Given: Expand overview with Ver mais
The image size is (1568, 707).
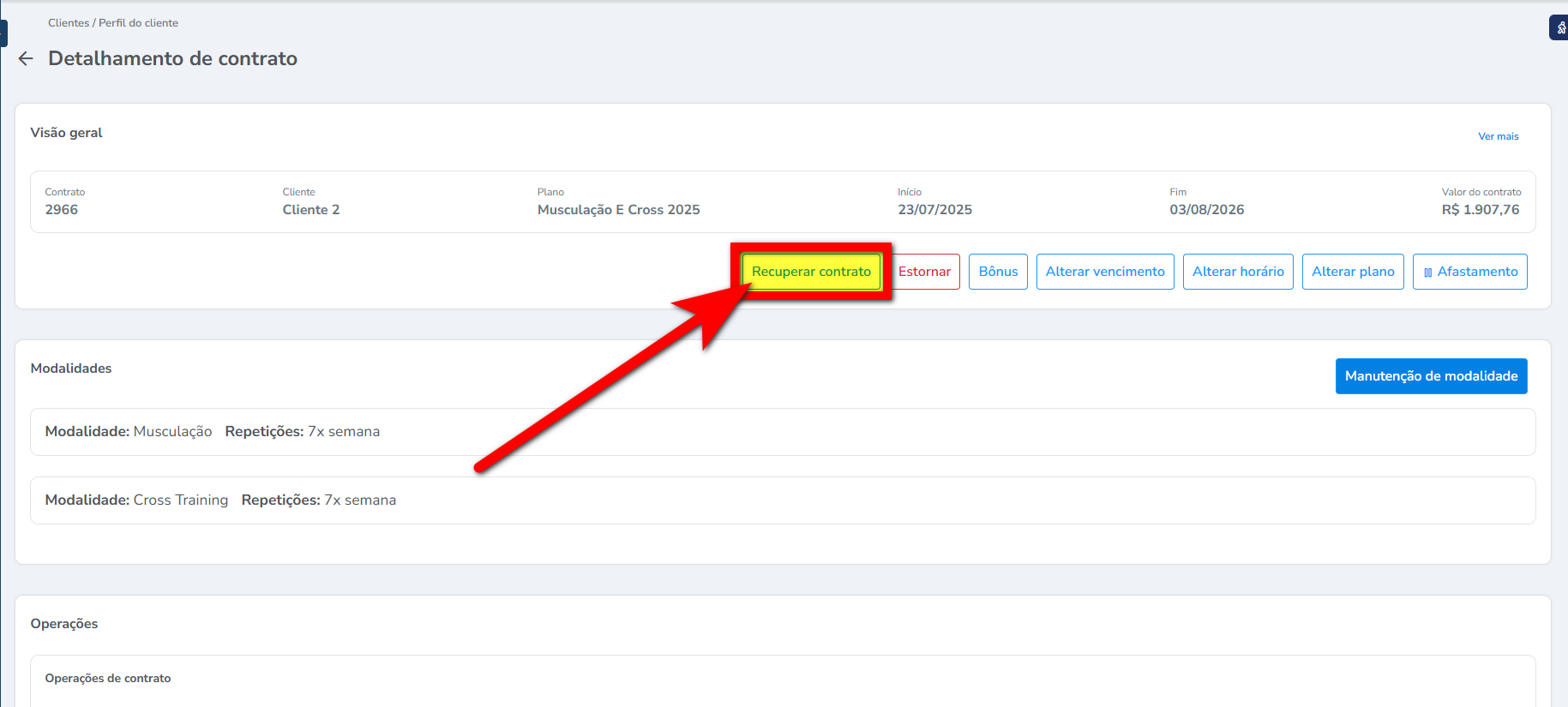Looking at the screenshot, I should point(1498,136).
